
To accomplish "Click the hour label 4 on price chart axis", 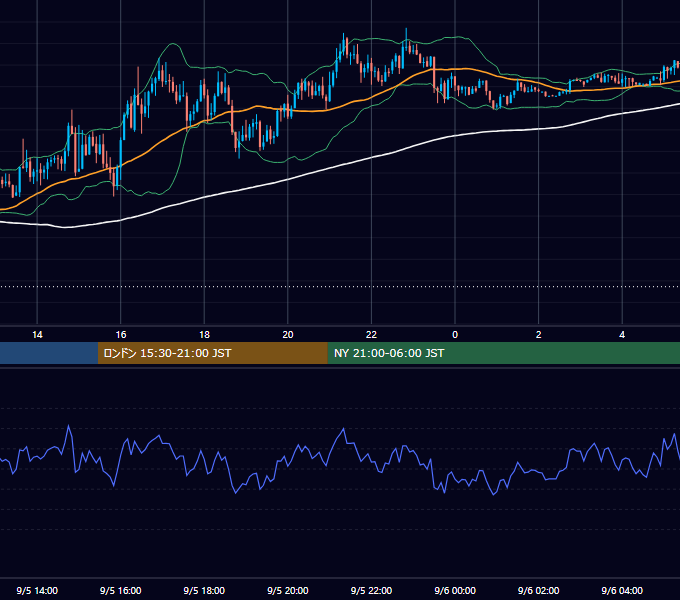I will coord(622,335).
